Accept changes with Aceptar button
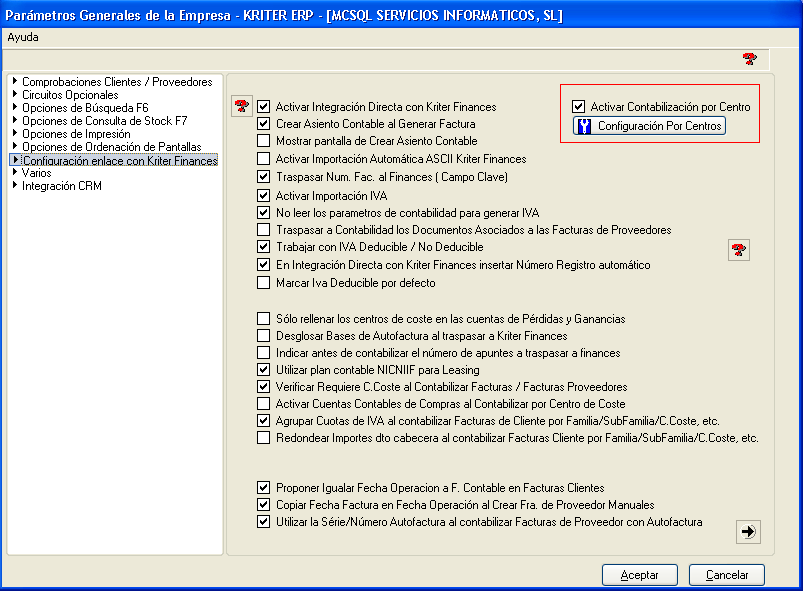This screenshot has width=803, height=592. coord(640,575)
